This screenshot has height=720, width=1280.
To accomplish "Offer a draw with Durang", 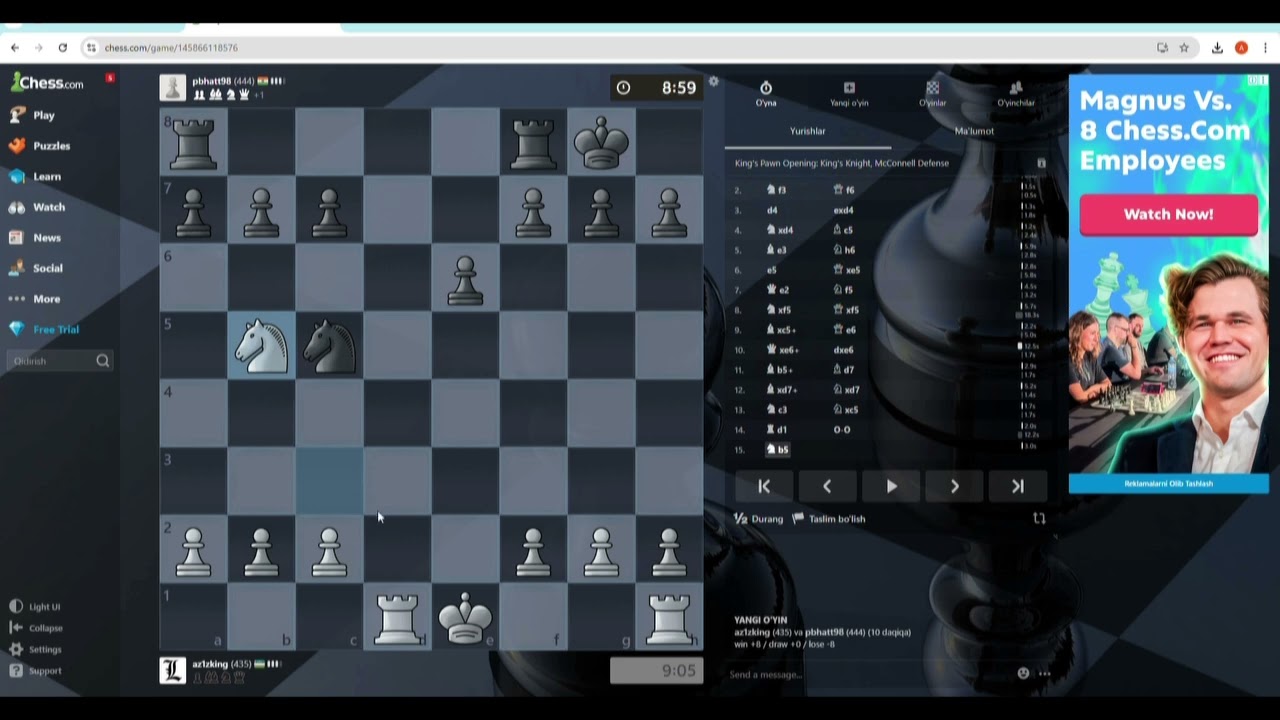I will pyautogui.click(x=759, y=519).
